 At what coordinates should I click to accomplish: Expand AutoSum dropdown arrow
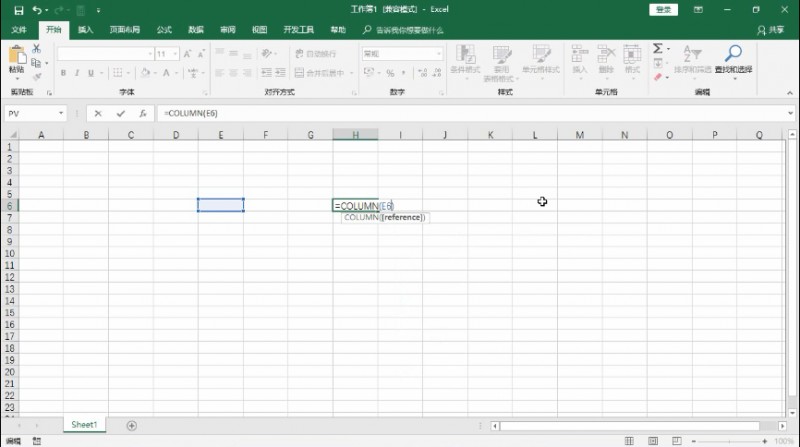[668, 49]
